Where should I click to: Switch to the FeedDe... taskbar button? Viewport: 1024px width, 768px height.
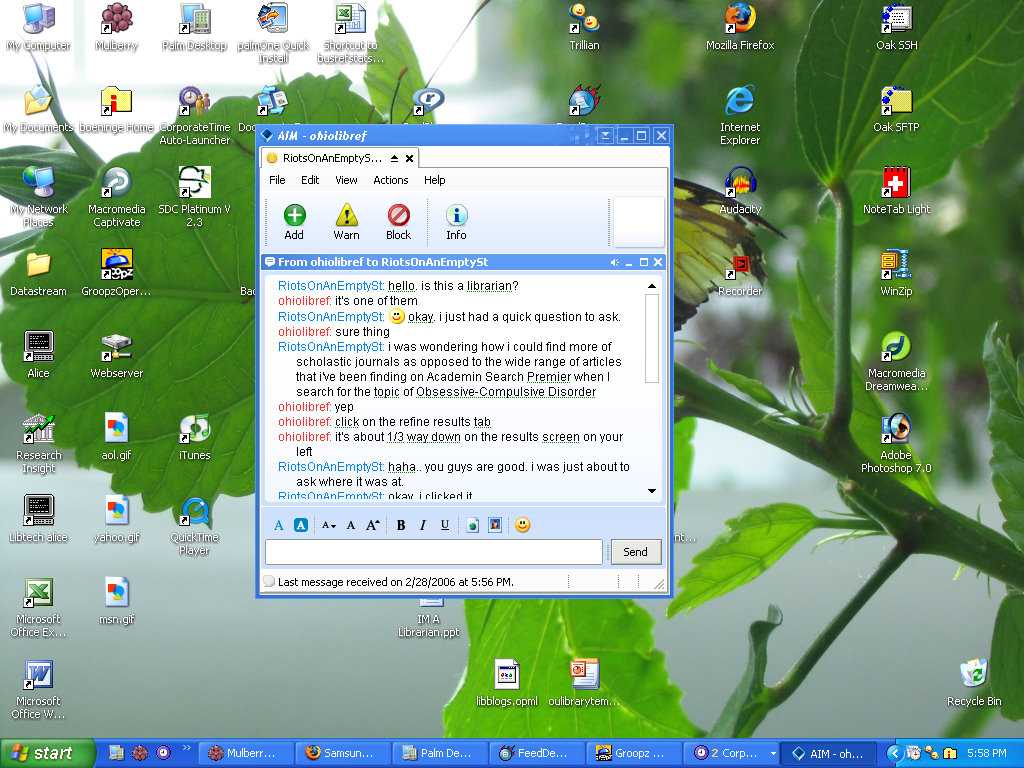[x=536, y=754]
